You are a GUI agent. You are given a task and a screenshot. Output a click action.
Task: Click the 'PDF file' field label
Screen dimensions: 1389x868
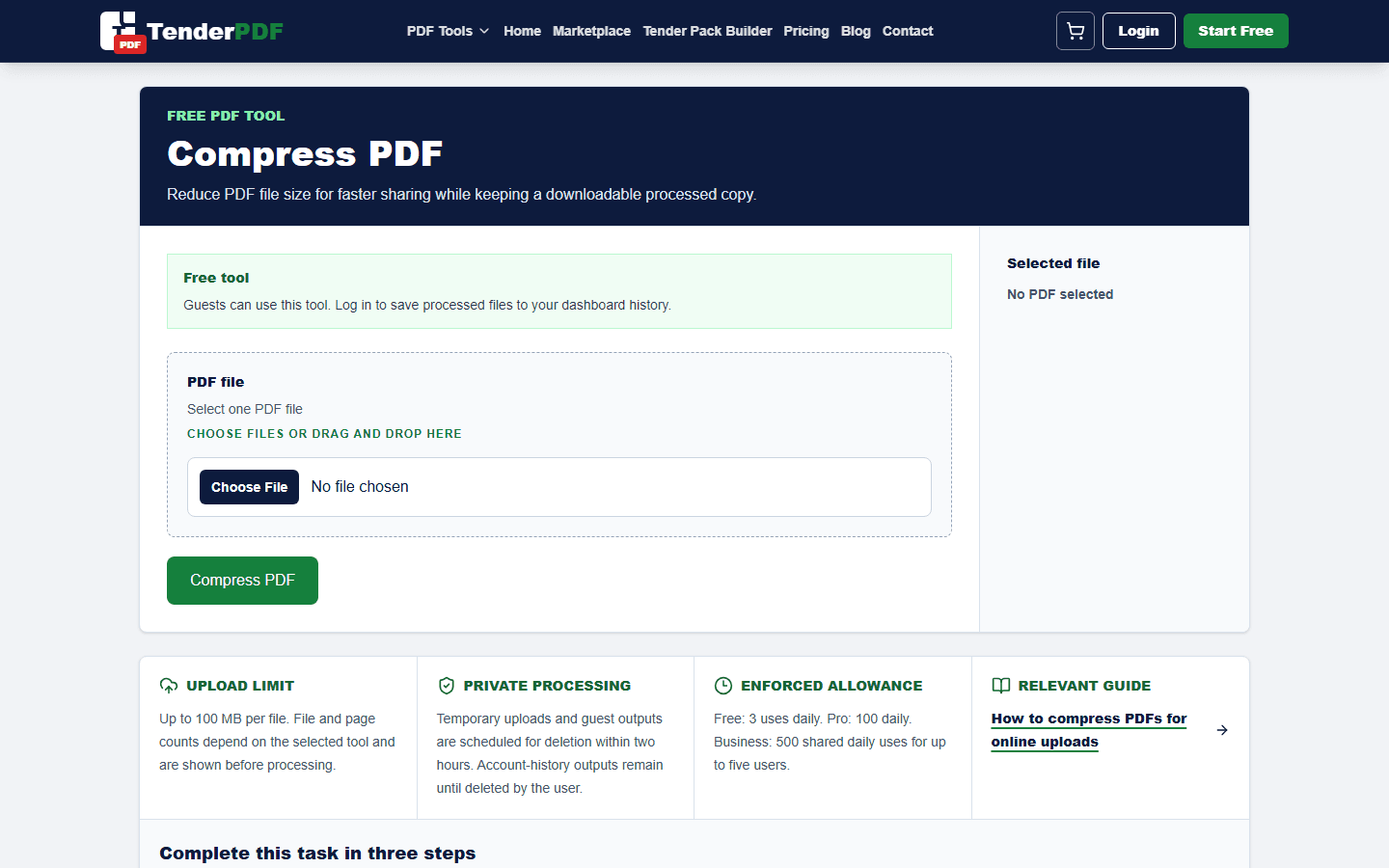[x=216, y=382]
